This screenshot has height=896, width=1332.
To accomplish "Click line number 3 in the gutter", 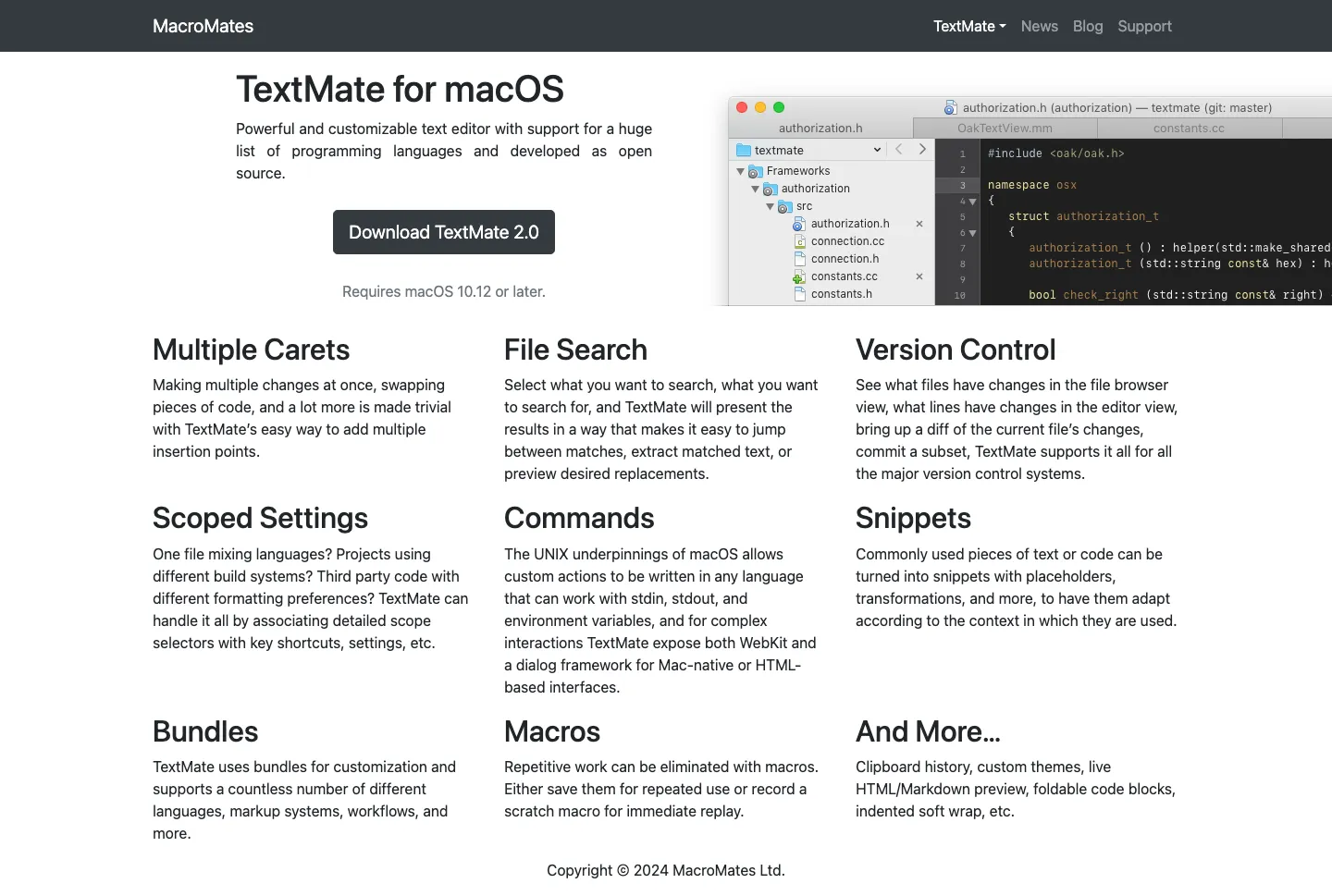I will point(962,185).
